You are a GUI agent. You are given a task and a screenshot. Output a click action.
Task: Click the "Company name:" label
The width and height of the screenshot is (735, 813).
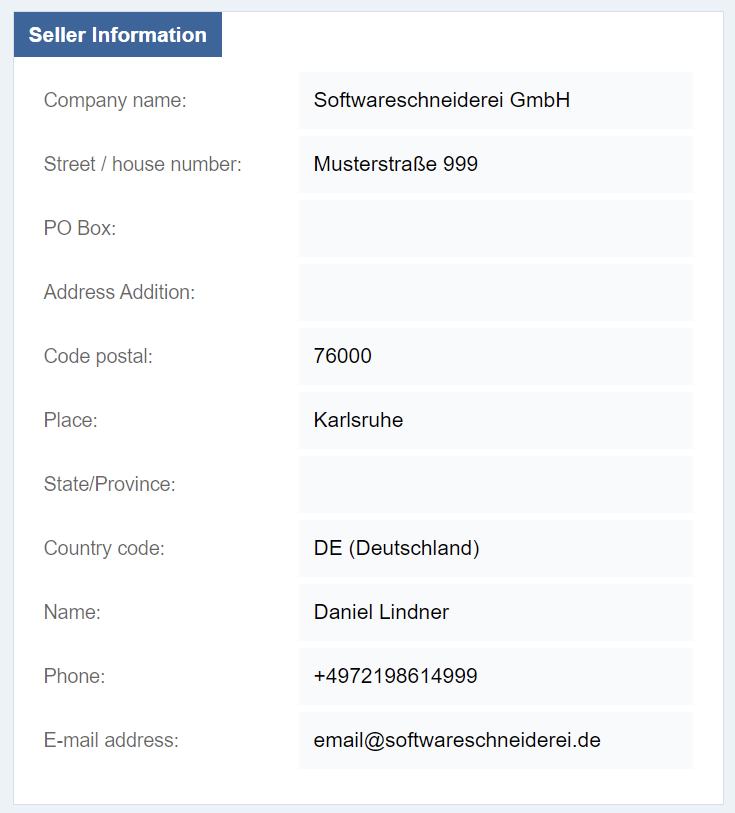coord(115,100)
